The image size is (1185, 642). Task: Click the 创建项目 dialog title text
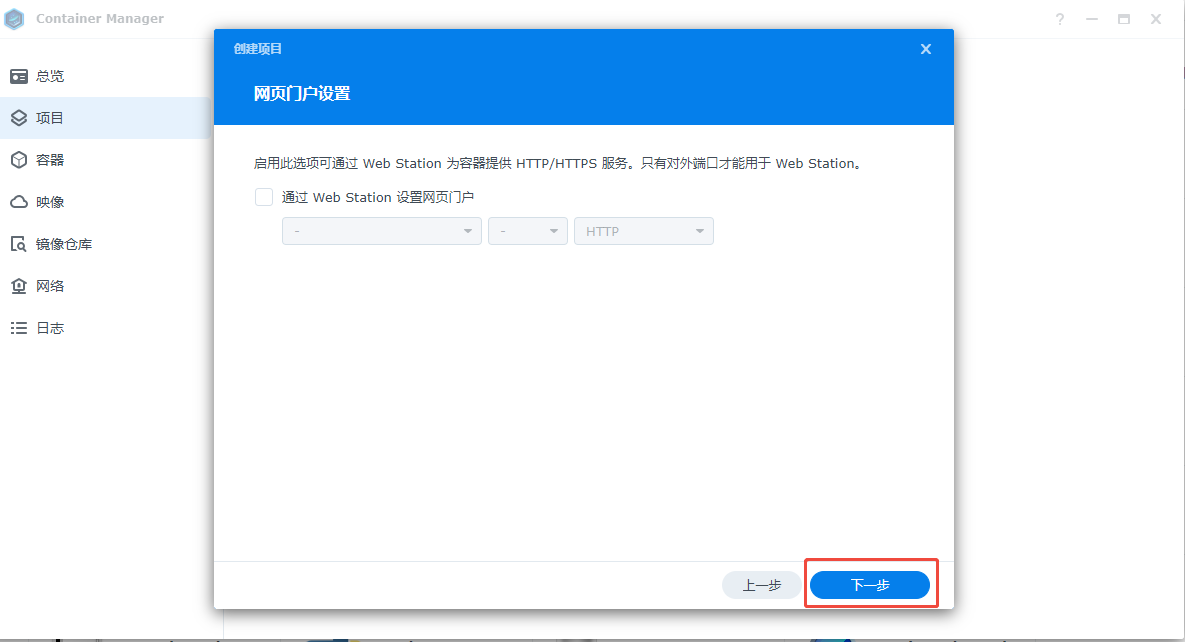258,49
